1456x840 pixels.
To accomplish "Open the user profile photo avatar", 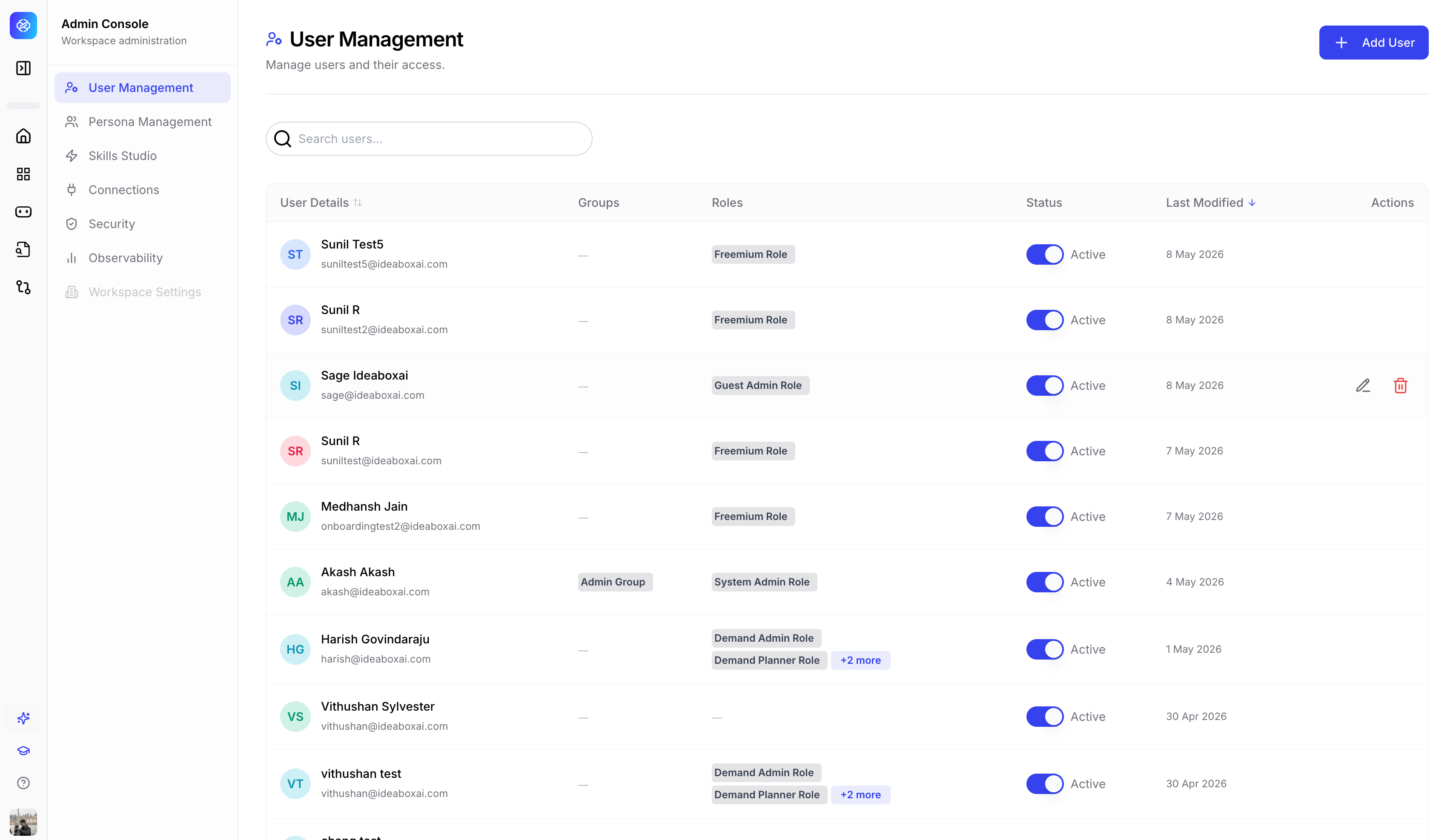I will pos(23,822).
